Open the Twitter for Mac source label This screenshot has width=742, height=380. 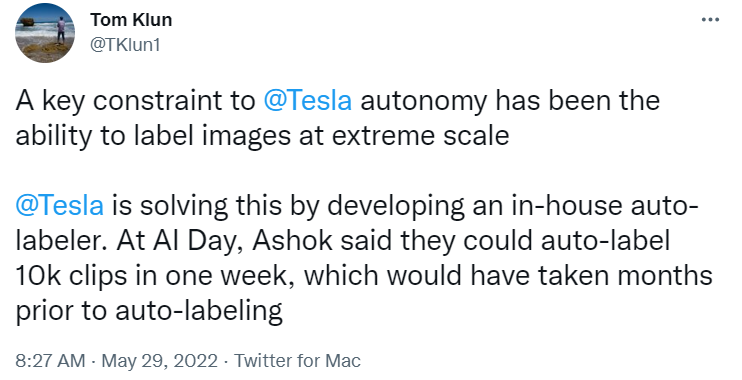coord(298,361)
